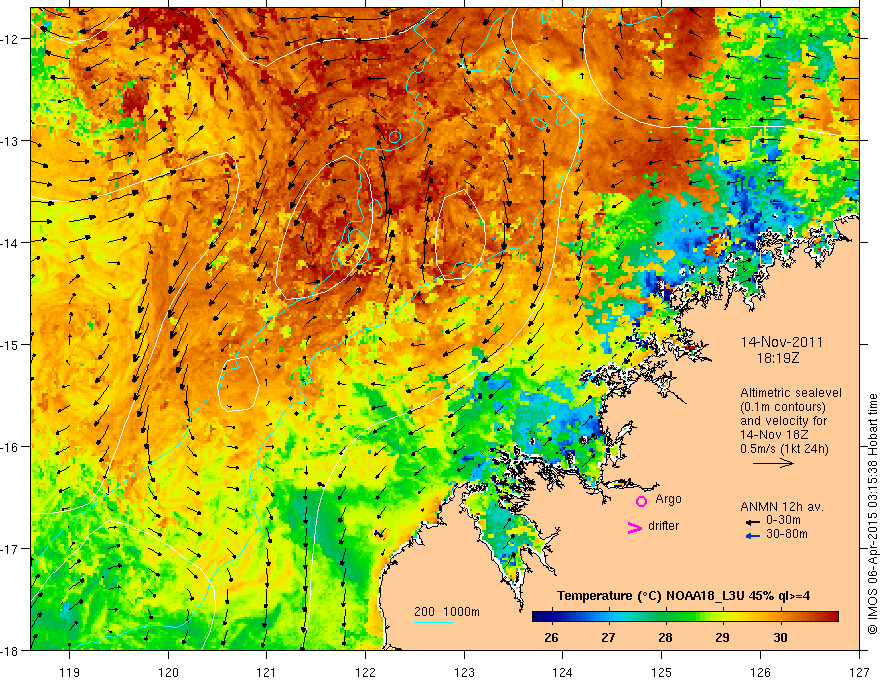880x680 pixels.
Task: Click longitude axis label 119
Action: click(70, 672)
